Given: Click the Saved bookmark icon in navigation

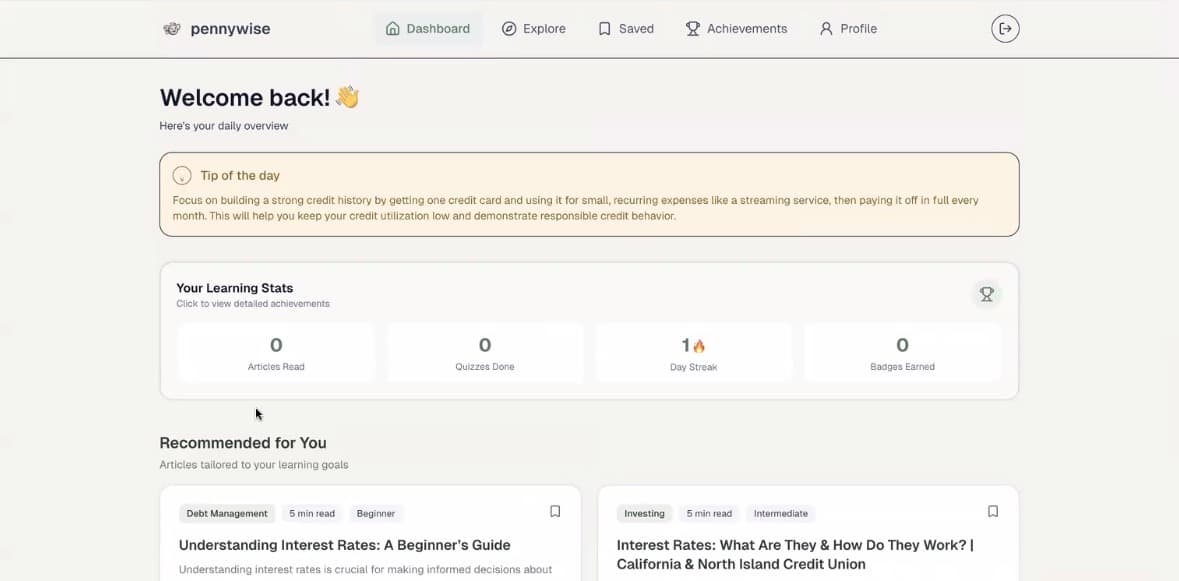Looking at the screenshot, I should coord(604,28).
